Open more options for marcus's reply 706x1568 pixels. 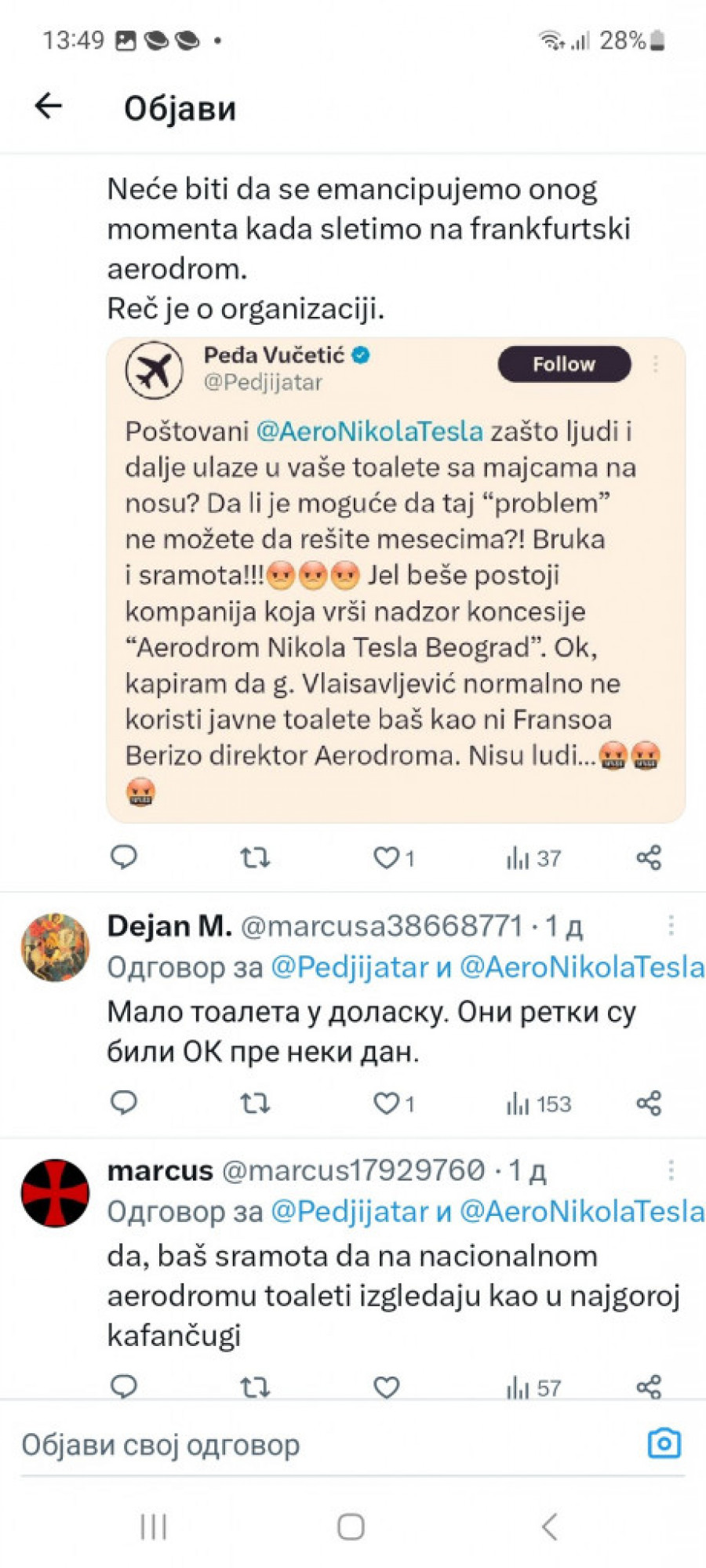pos(671,1170)
